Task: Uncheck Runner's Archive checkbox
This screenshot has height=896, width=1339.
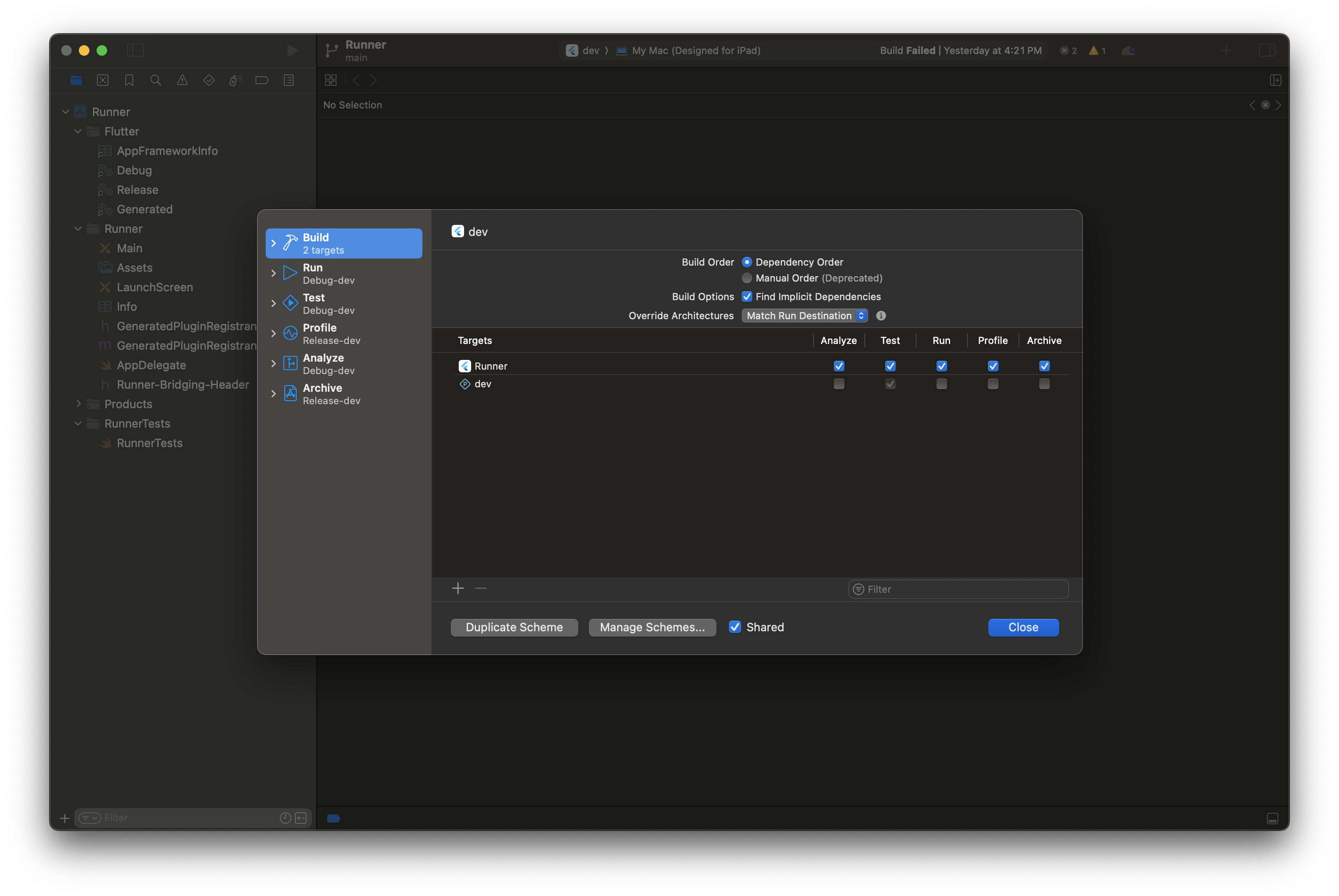Action: 1044,366
